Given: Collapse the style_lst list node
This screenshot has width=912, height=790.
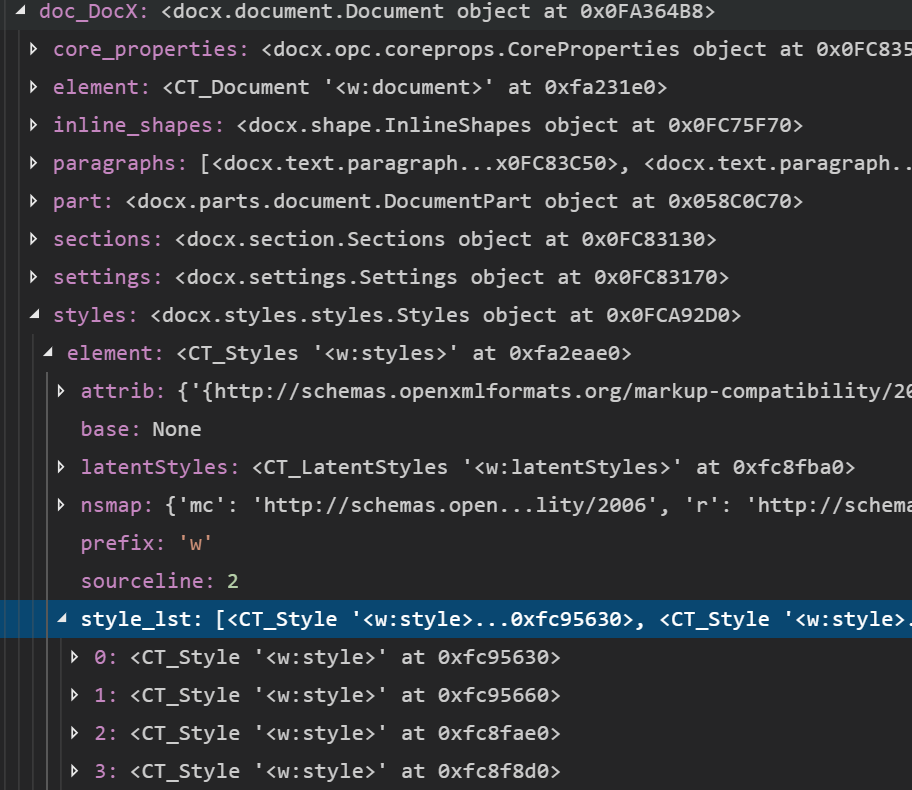Looking at the screenshot, I should (62, 618).
